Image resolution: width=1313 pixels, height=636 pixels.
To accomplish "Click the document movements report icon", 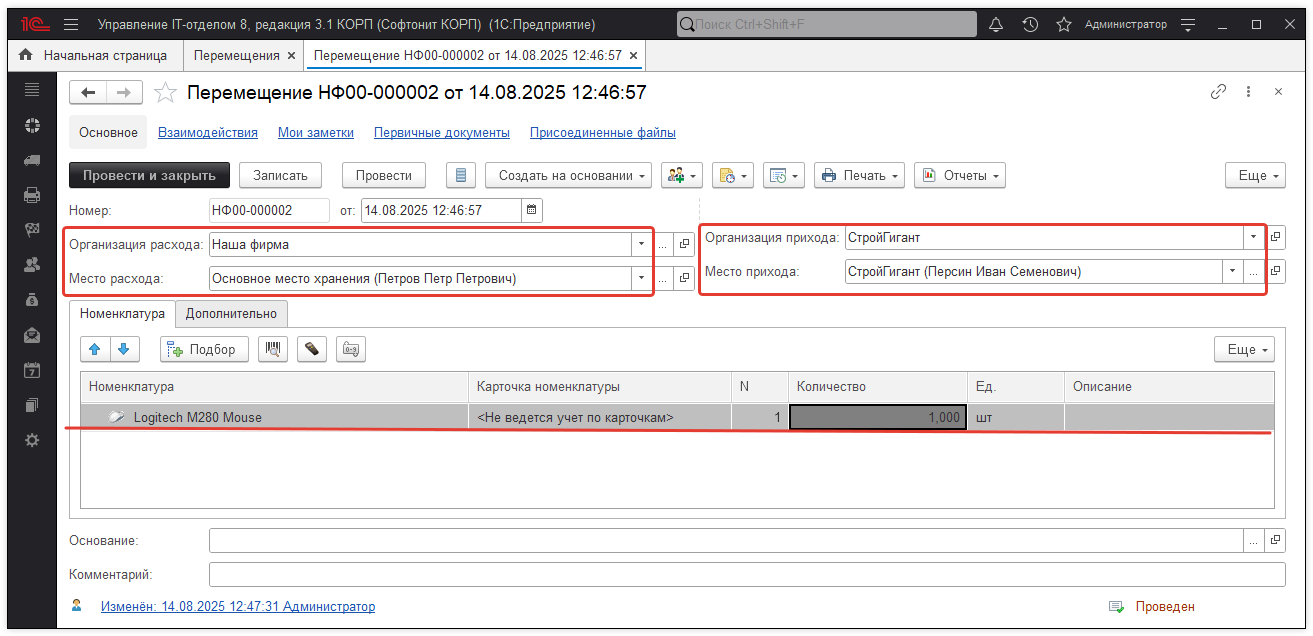I will (x=460, y=175).
